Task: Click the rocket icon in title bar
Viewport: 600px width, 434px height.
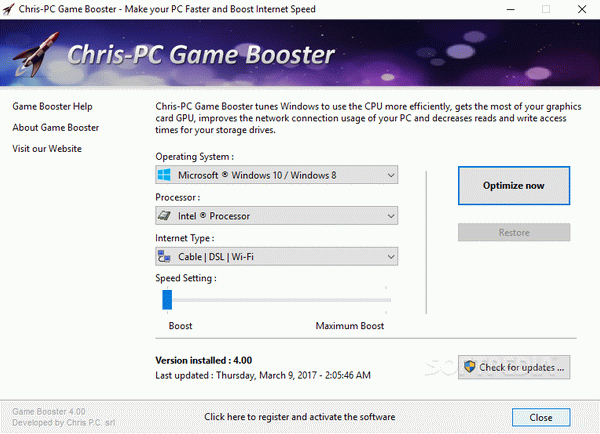Action: tap(8, 9)
